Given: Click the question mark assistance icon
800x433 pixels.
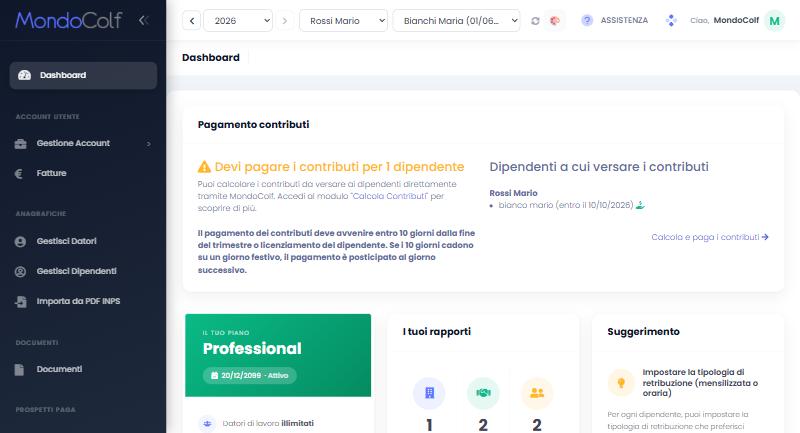Looking at the screenshot, I should click(587, 20).
